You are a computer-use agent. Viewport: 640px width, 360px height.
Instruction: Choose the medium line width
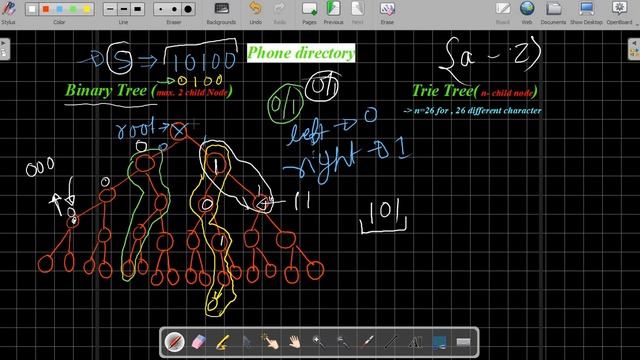click(124, 9)
